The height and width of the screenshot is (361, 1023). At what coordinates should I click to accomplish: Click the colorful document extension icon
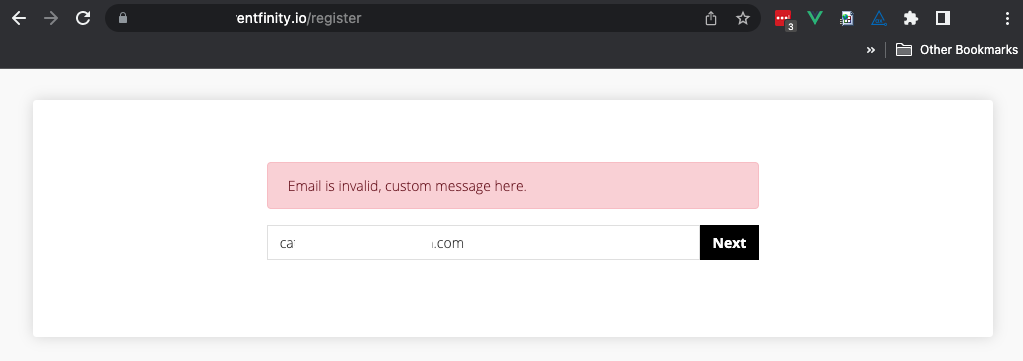coord(846,18)
